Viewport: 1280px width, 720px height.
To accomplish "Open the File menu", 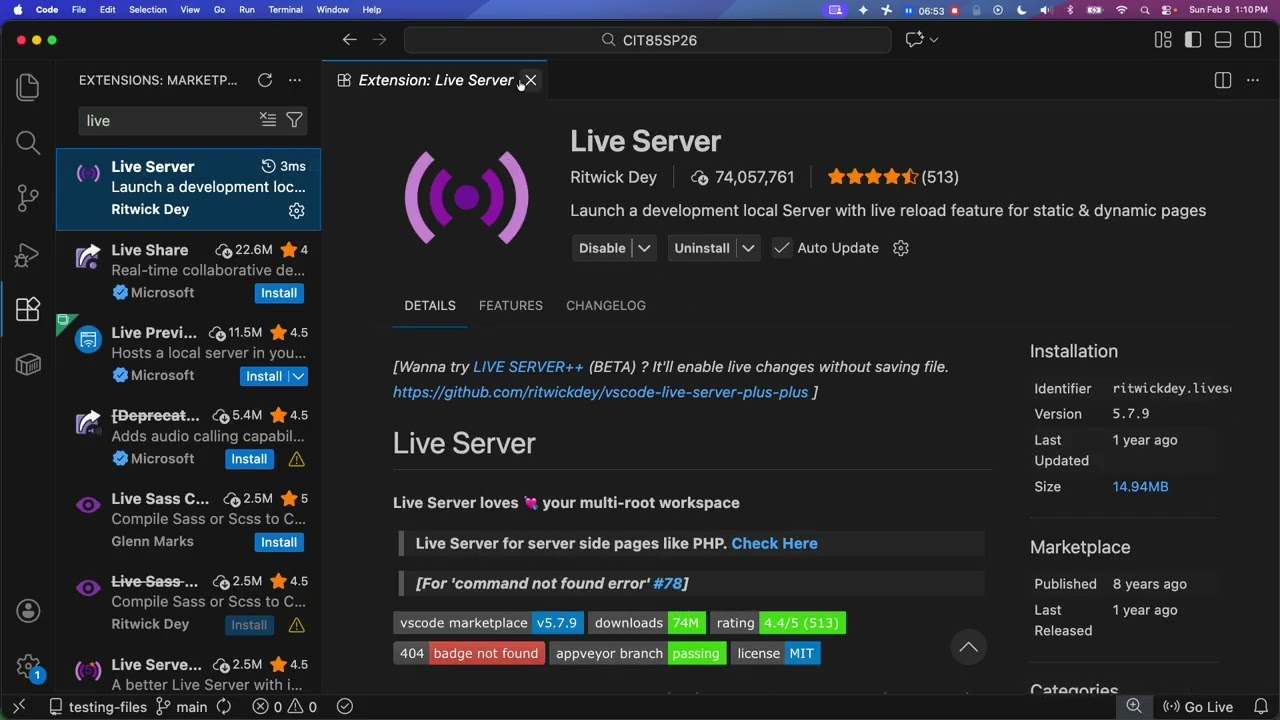I will [x=79, y=10].
